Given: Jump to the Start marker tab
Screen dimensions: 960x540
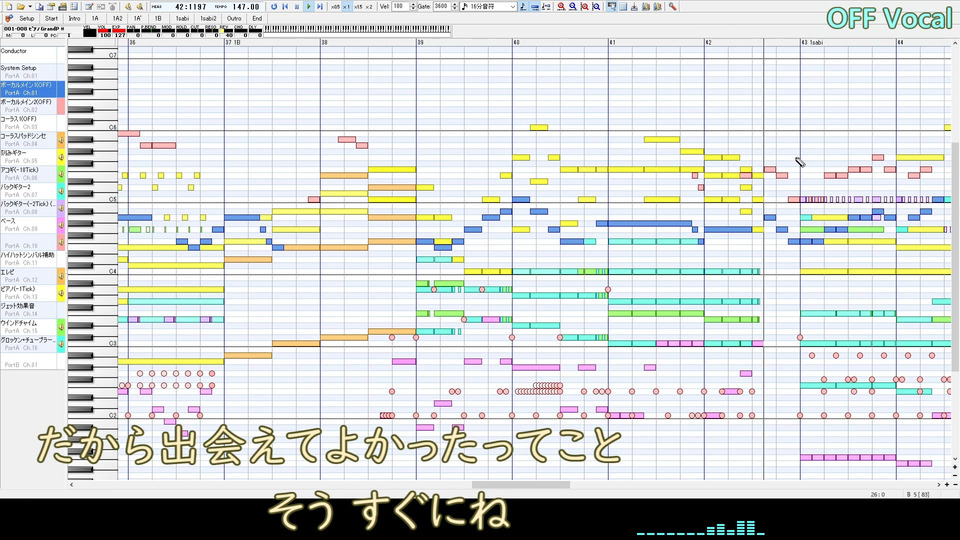Looking at the screenshot, I should pos(51,18).
